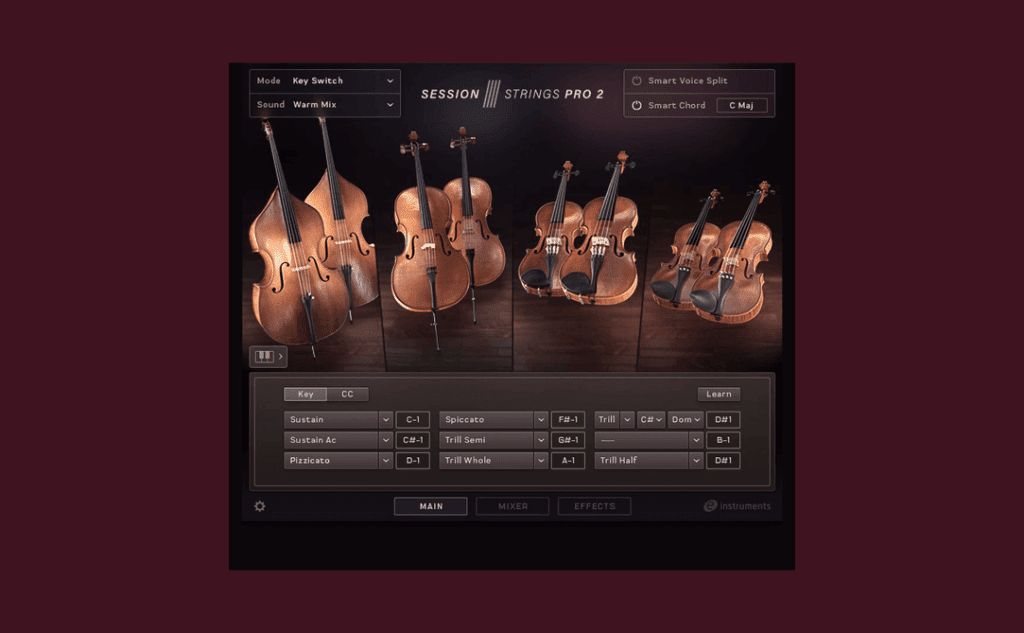
Task: Open the Dom scale dropdown
Action: (x=686, y=419)
